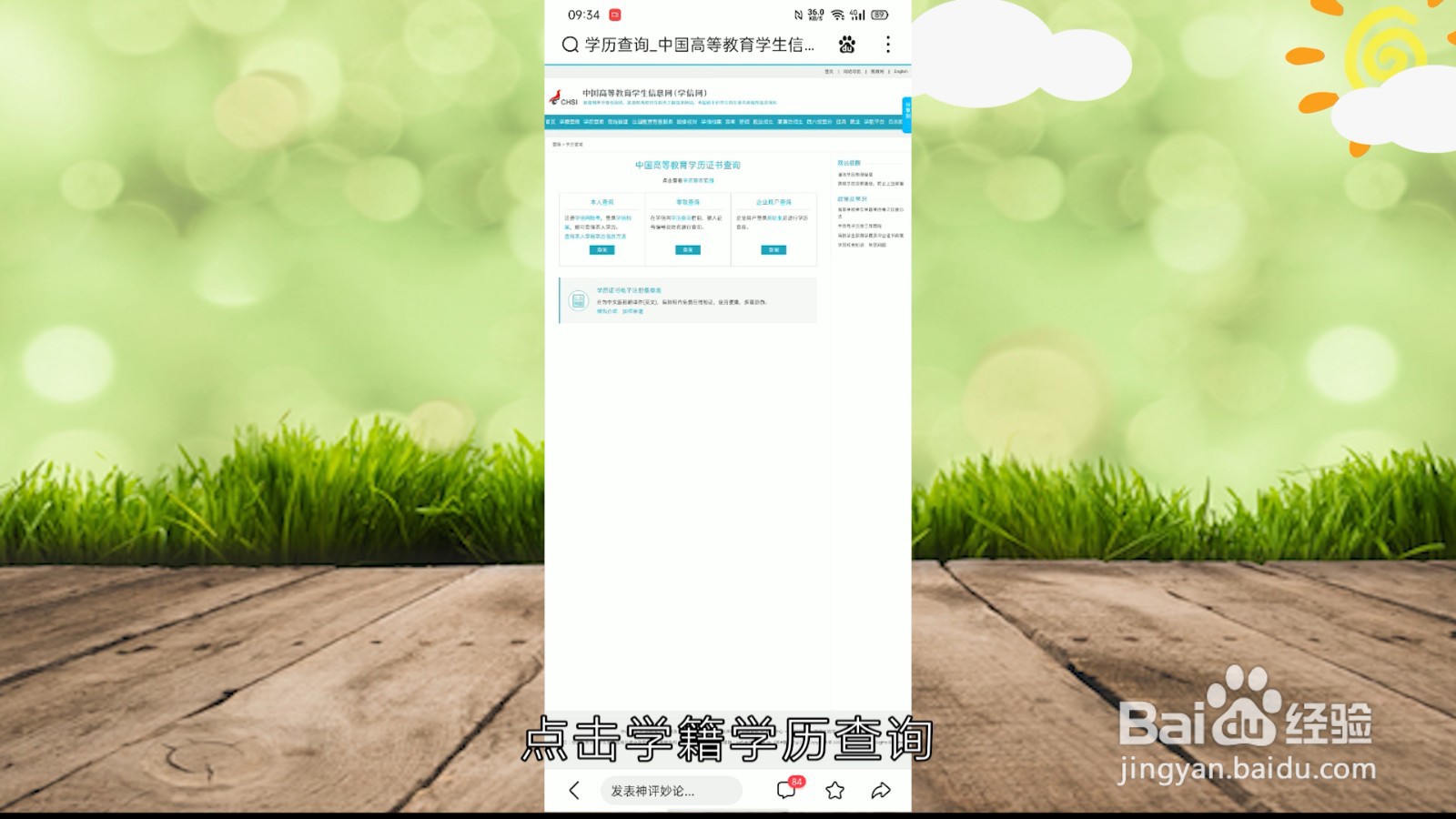Open 研招 in the navigation bar
1456x819 pixels.
pos(744,121)
